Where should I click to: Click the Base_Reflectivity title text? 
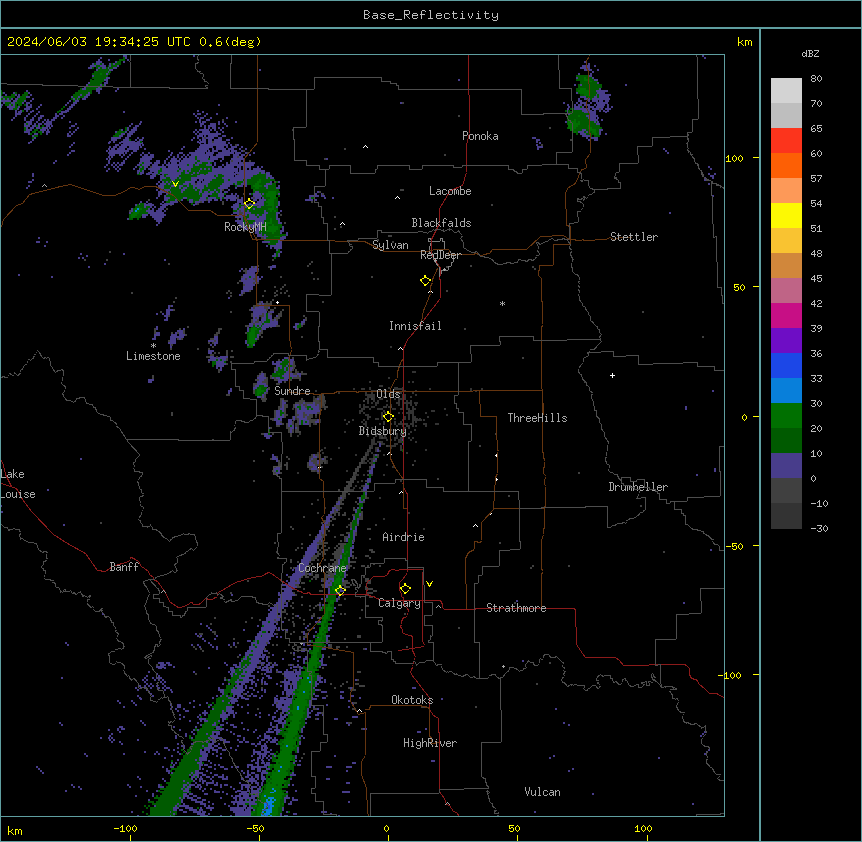tap(431, 15)
